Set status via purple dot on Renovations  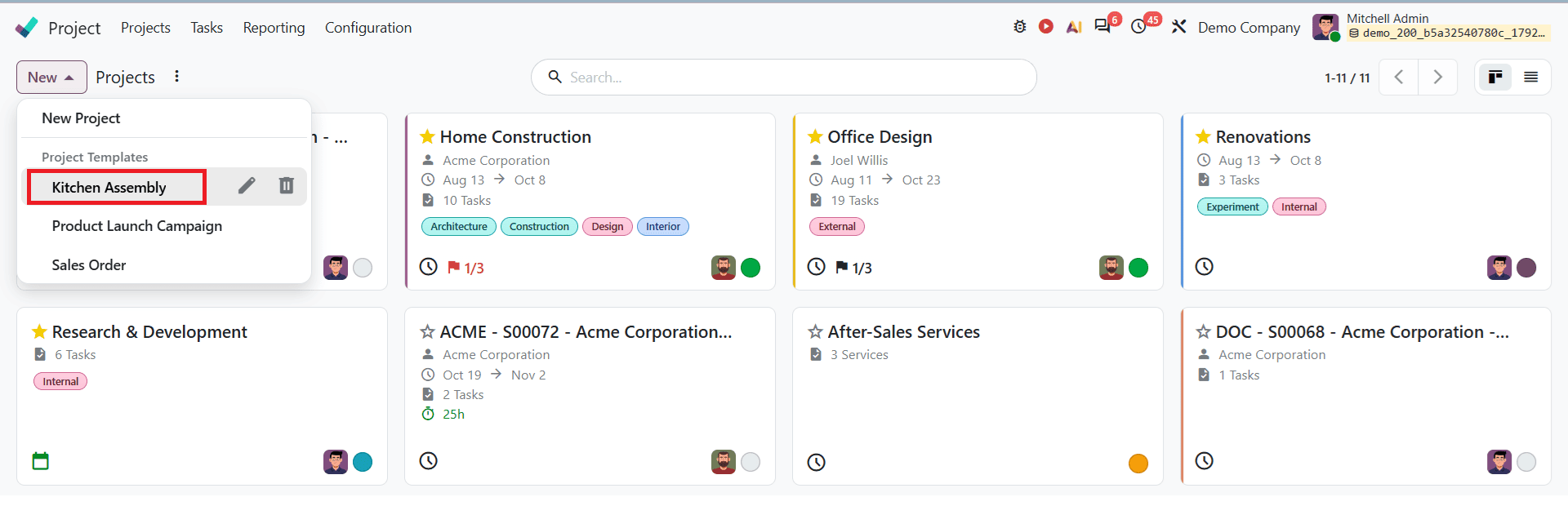tap(1526, 268)
